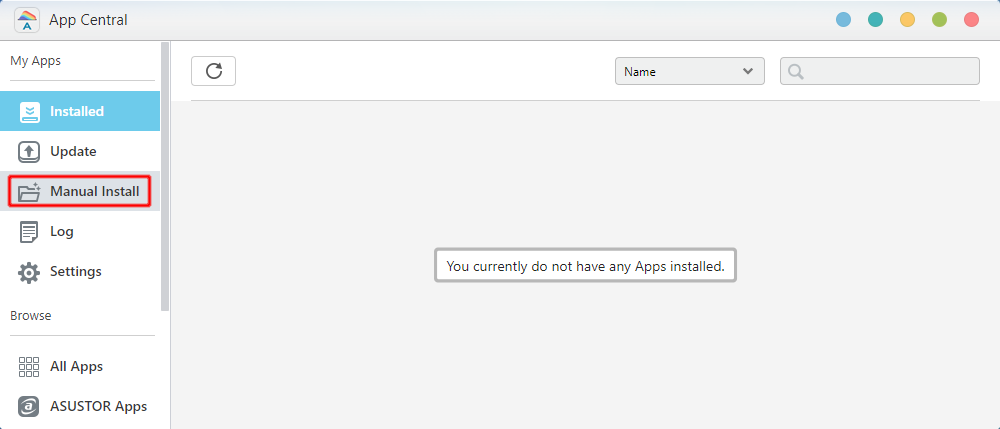The height and width of the screenshot is (429, 1000).
Task: Click the Settings gear icon
Action: [x=29, y=272]
